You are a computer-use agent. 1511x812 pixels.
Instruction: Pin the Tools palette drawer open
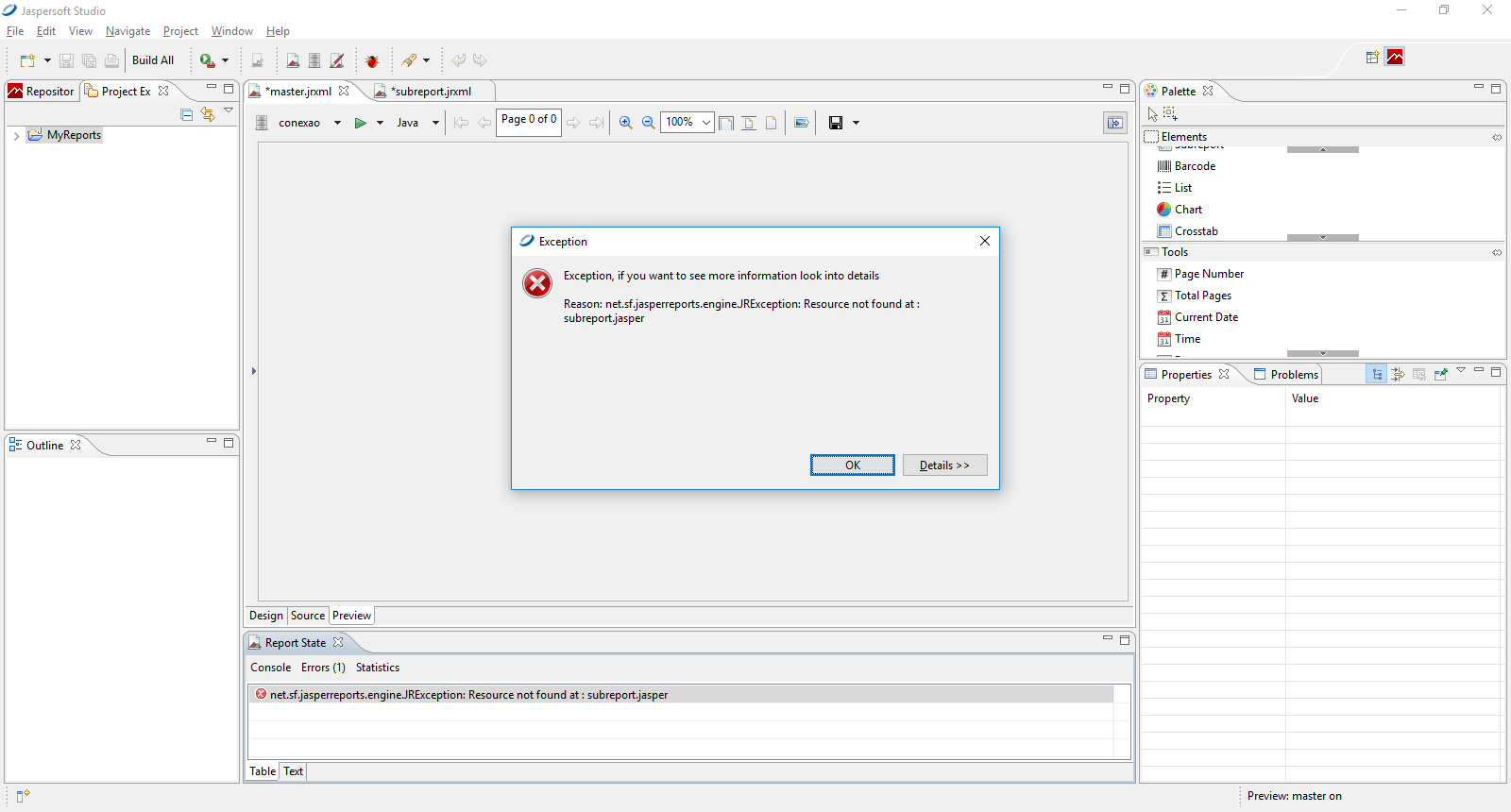[1496, 252]
